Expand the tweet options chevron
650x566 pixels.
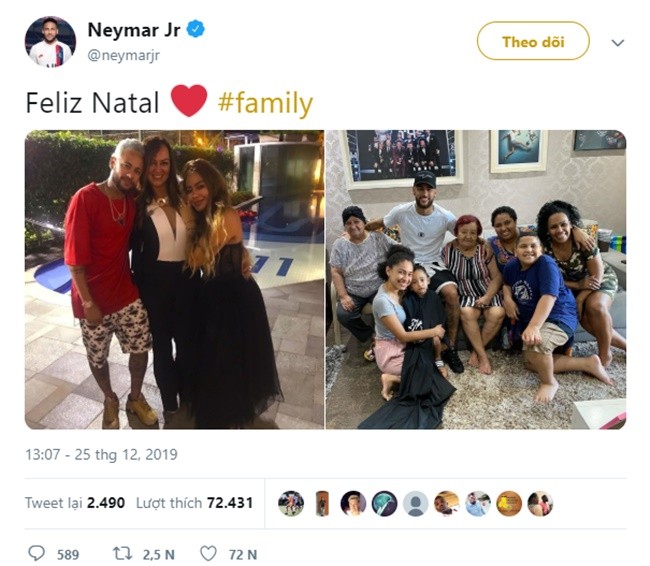(x=618, y=43)
